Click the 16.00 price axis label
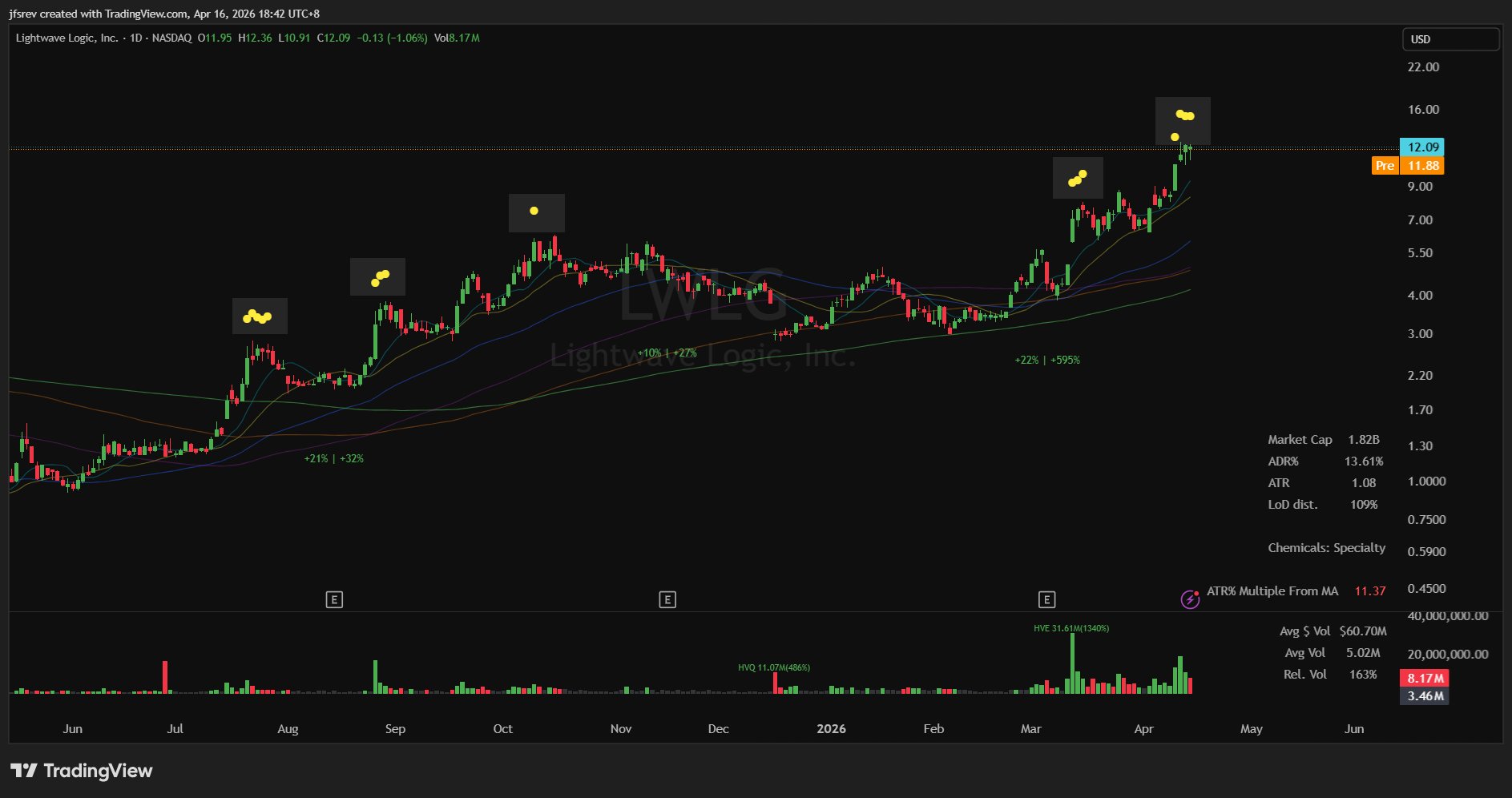Image resolution: width=1512 pixels, height=798 pixels. [1423, 109]
